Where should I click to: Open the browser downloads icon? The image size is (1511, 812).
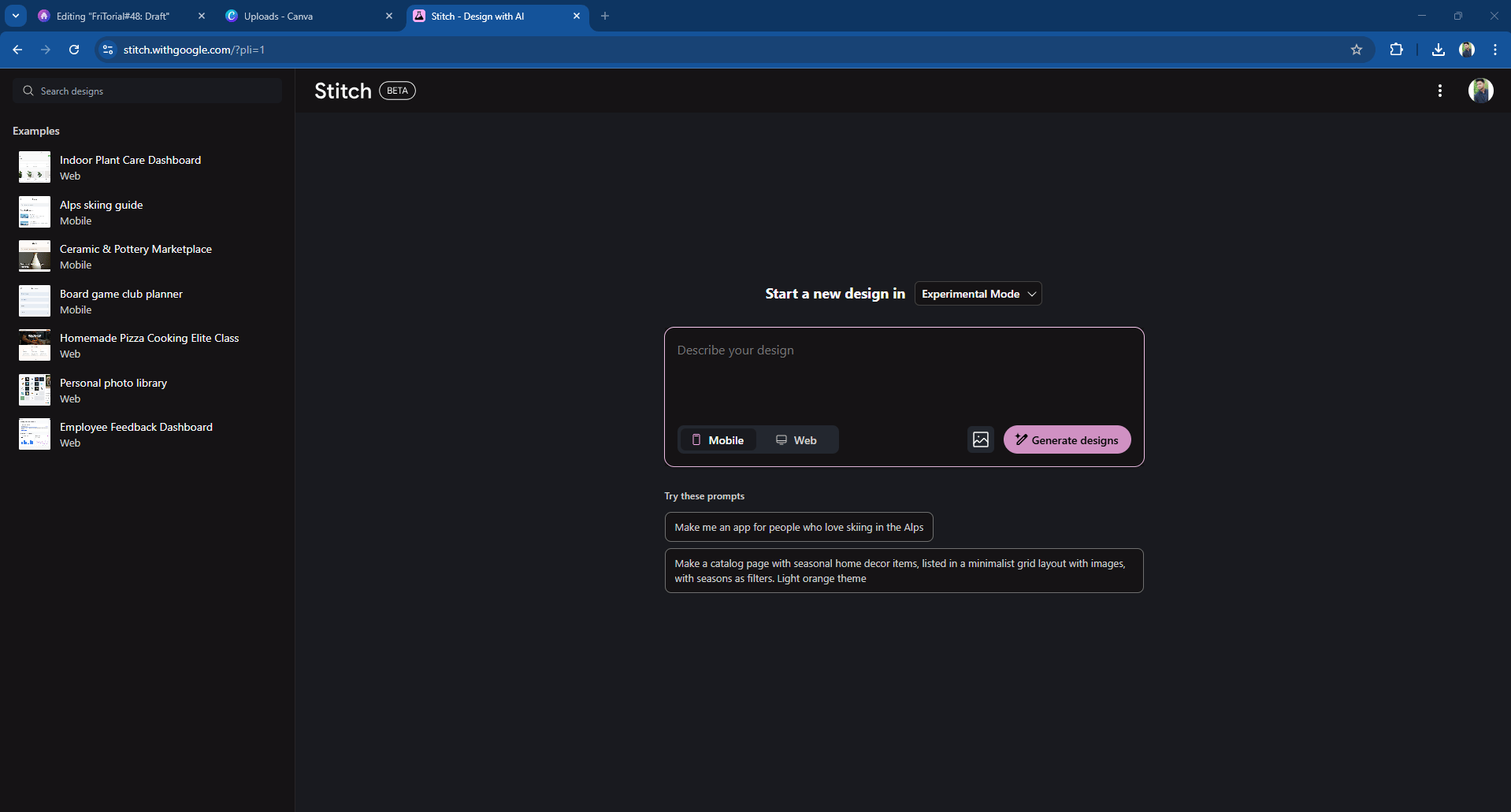[1439, 50]
